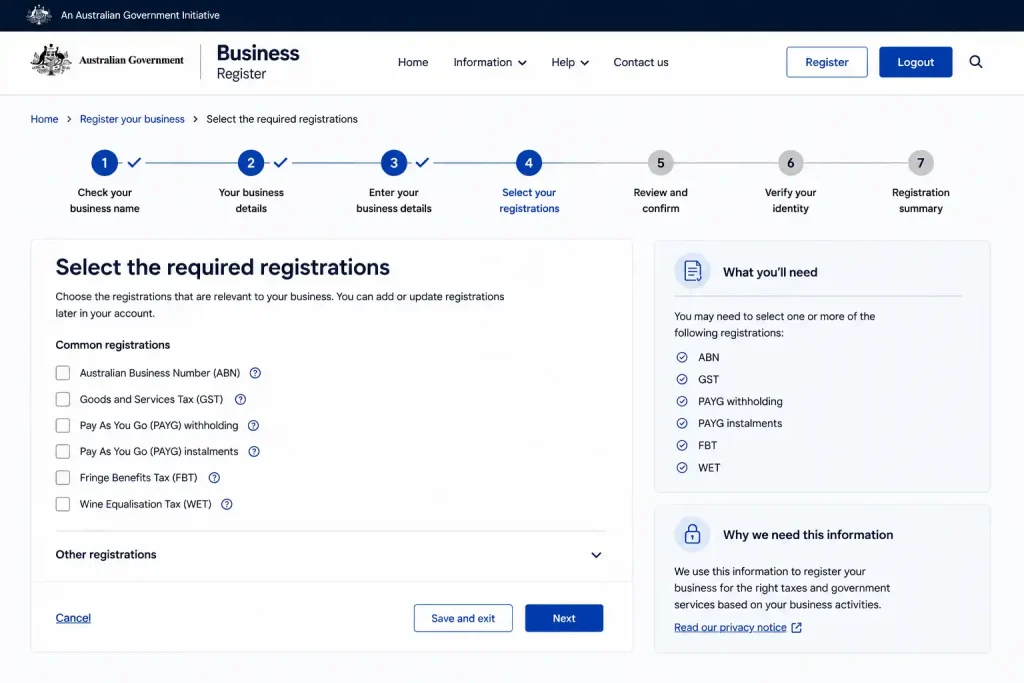Image resolution: width=1024 pixels, height=683 pixels.
Task: Click the check circle icon next to WET
Action: (x=682, y=468)
